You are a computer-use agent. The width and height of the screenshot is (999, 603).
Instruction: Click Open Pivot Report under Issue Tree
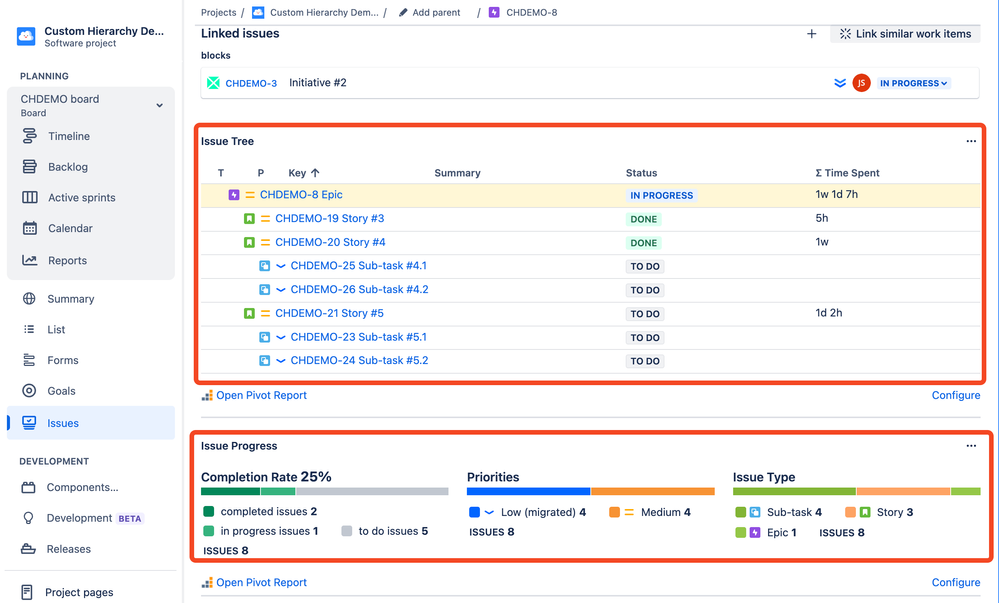(x=261, y=395)
